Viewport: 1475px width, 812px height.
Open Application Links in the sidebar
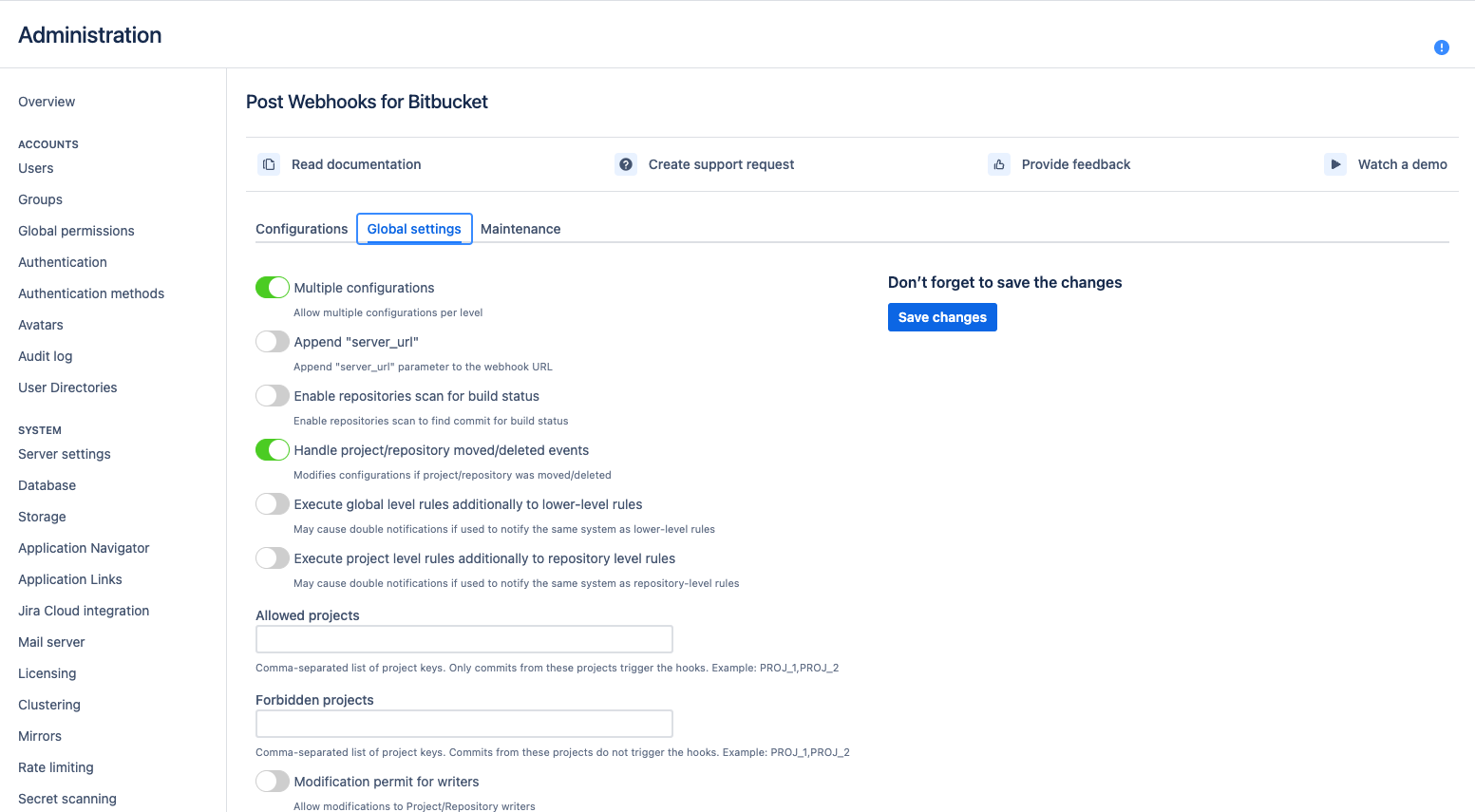click(70, 579)
